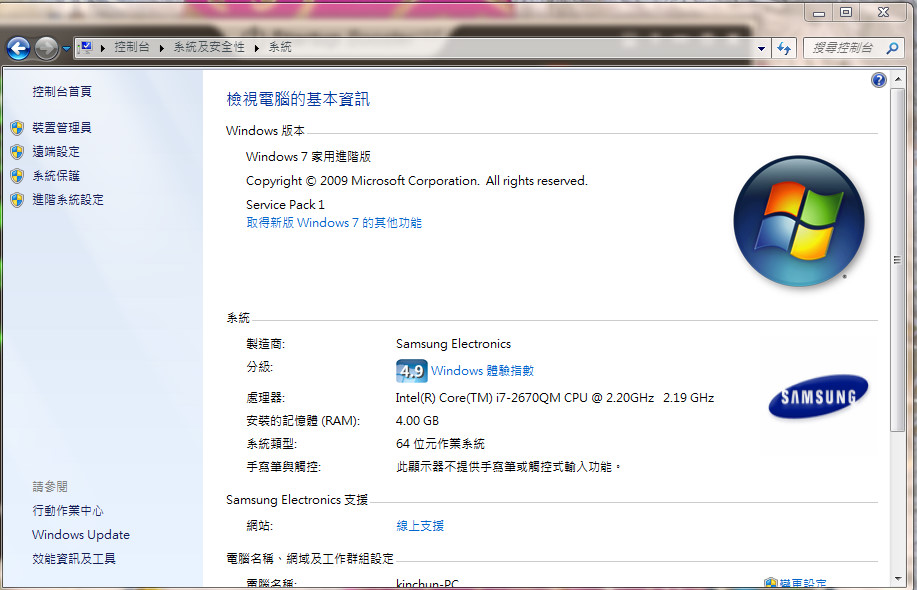Open 進階系統設定 from the sidebar
This screenshot has width=917, height=590.
tap(68, 199)
